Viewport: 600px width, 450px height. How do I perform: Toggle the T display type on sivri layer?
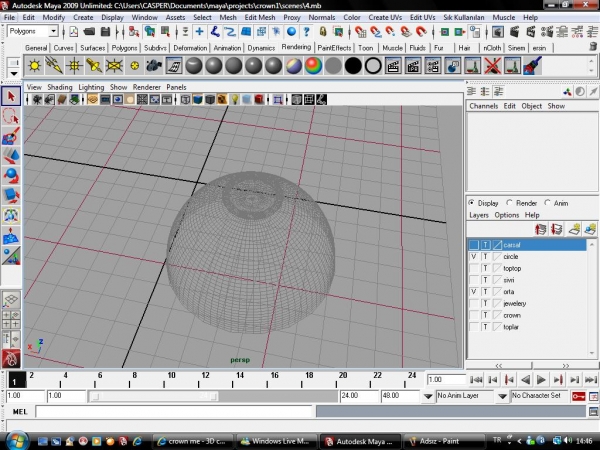tap(485, 280)
